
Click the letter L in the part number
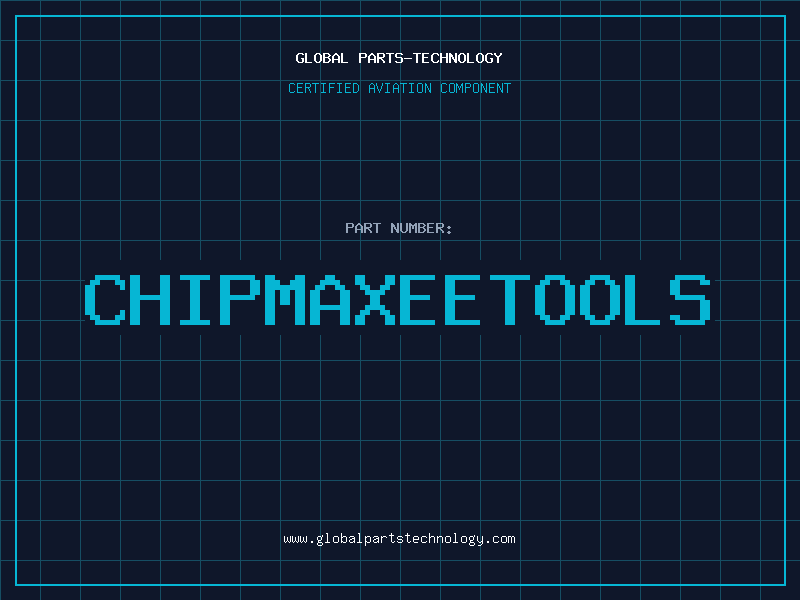643,299
